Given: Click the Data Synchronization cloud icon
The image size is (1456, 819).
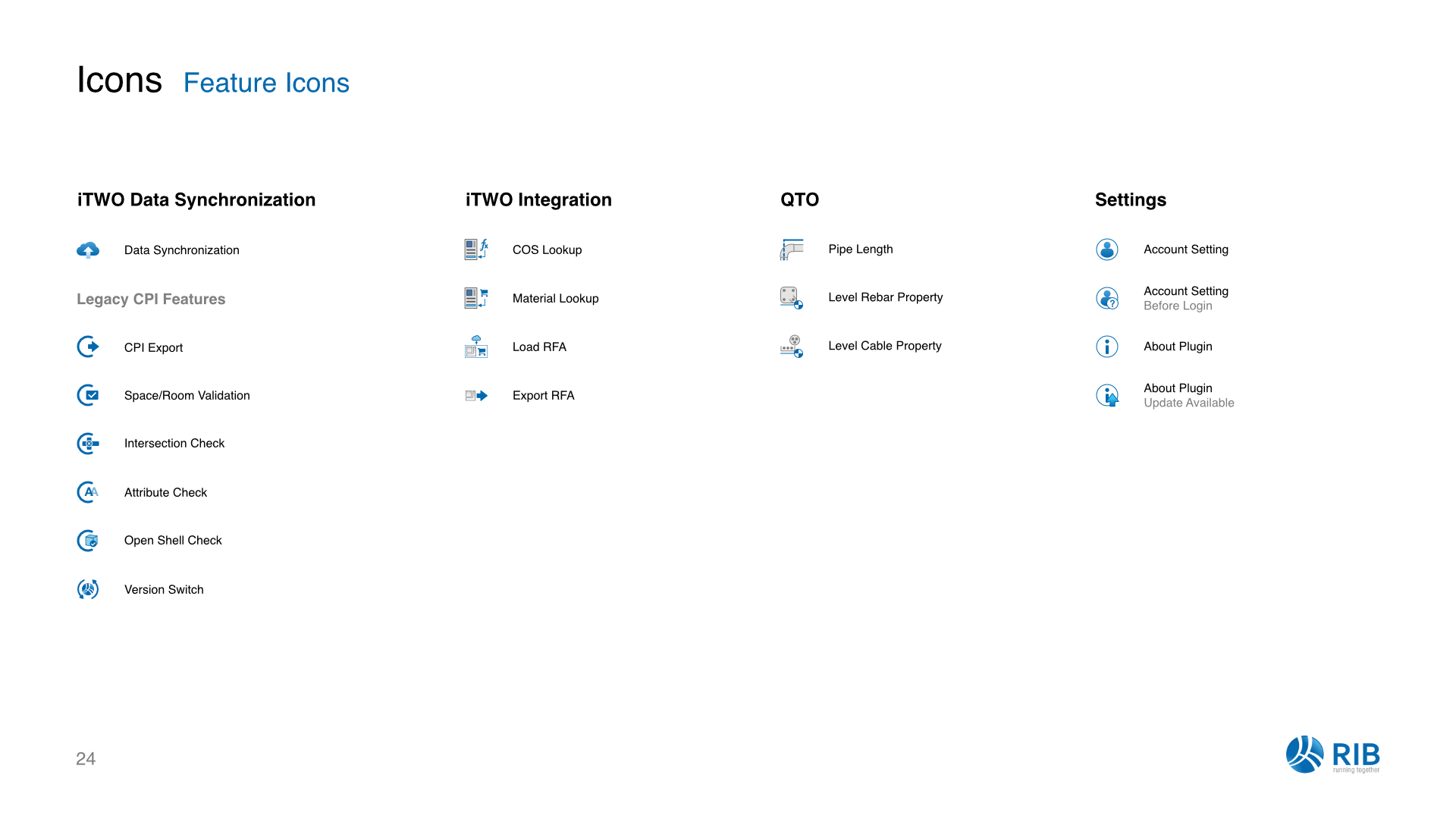Looking at the screenshot, I should point(88,250).
